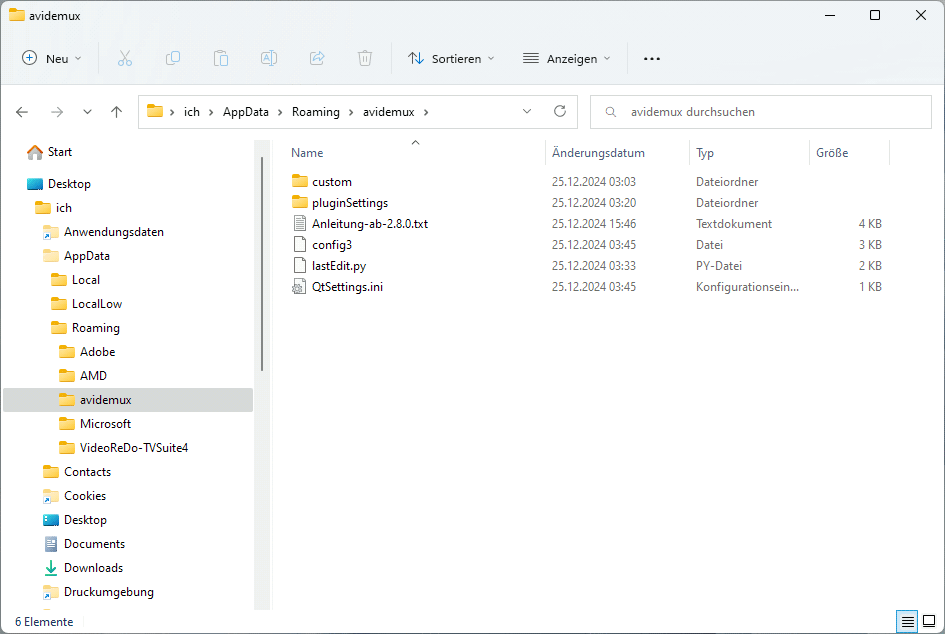Refresh the avidemux folder view
This screenshot has width=945, height=634.
560,111
